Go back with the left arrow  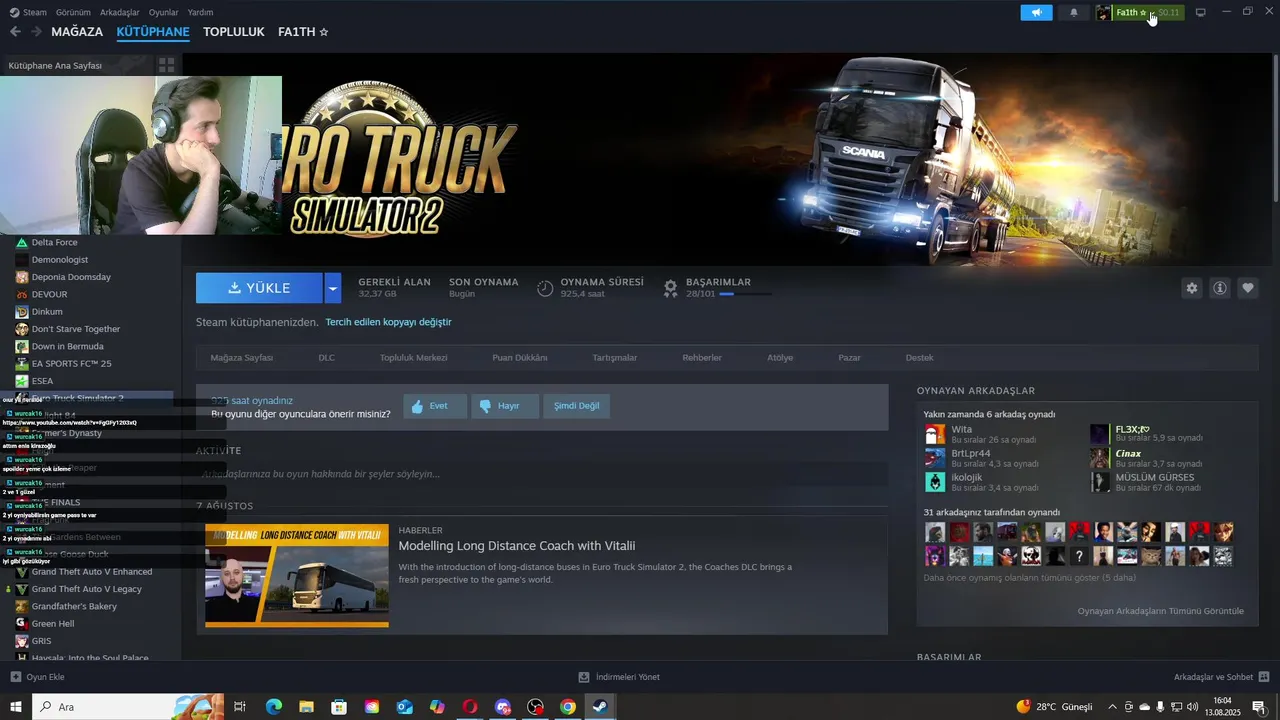(15, 32)
